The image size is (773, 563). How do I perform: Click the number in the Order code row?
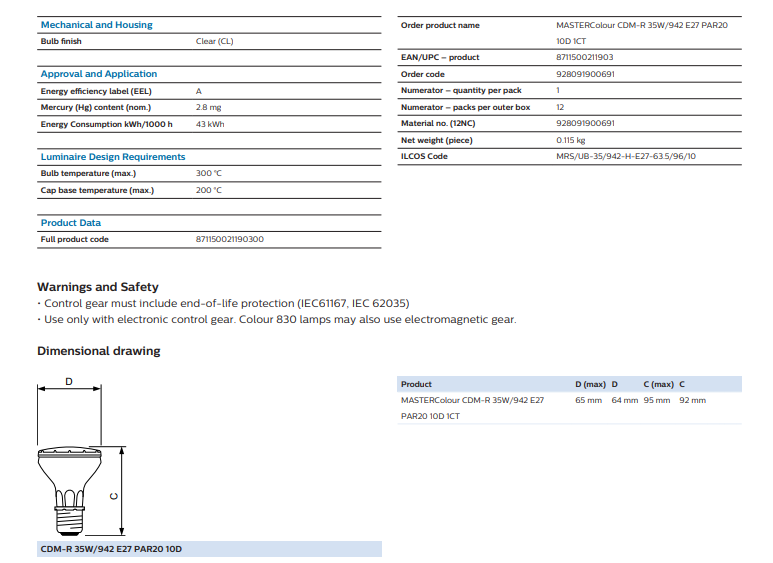(x=585, y=74)
